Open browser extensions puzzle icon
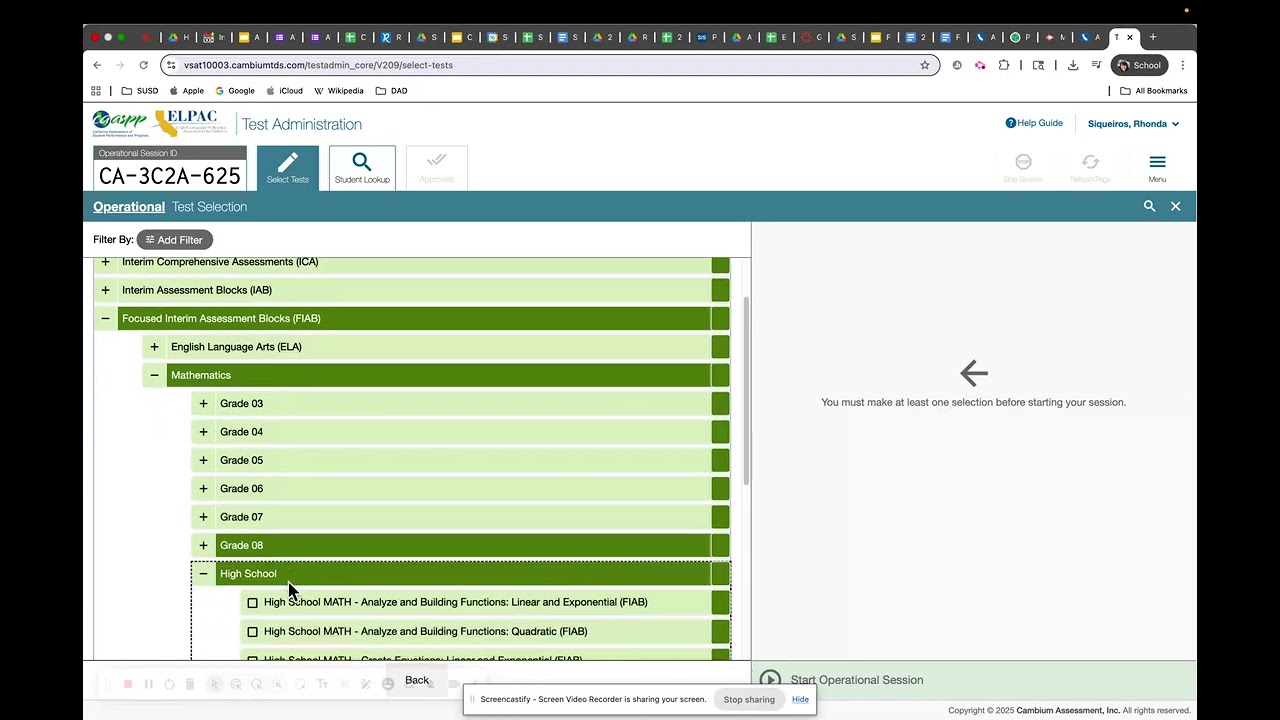1280x720 pixels. [1004, 65]
